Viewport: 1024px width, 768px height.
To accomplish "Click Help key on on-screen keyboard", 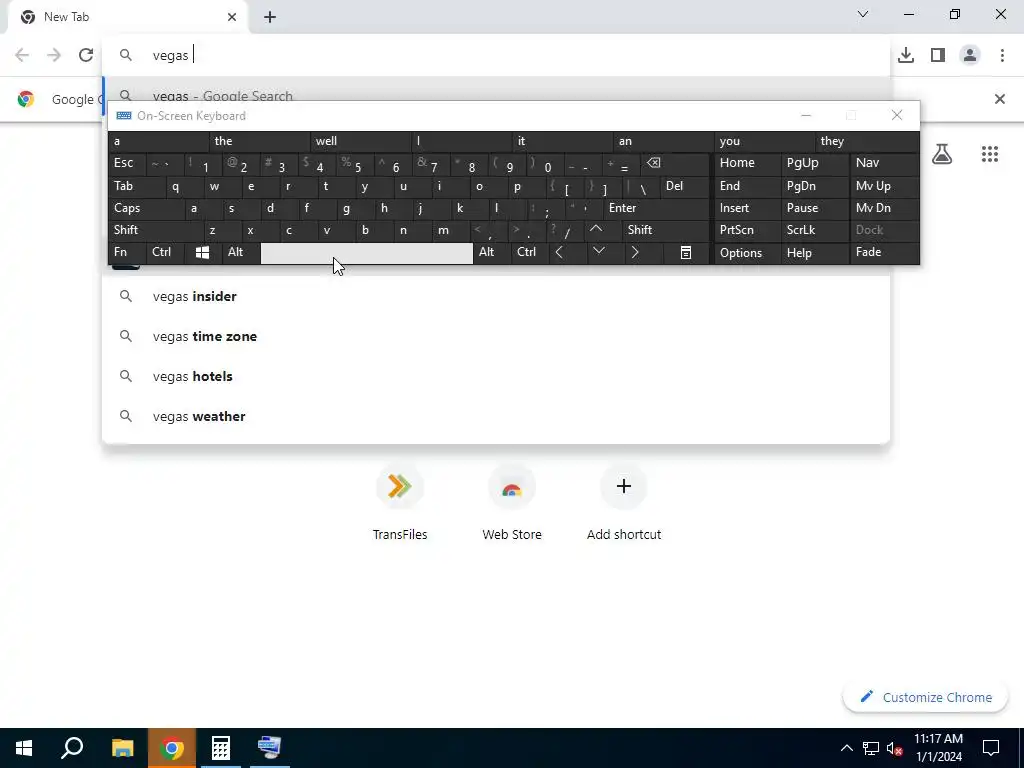I will click(x=814, y=253).
